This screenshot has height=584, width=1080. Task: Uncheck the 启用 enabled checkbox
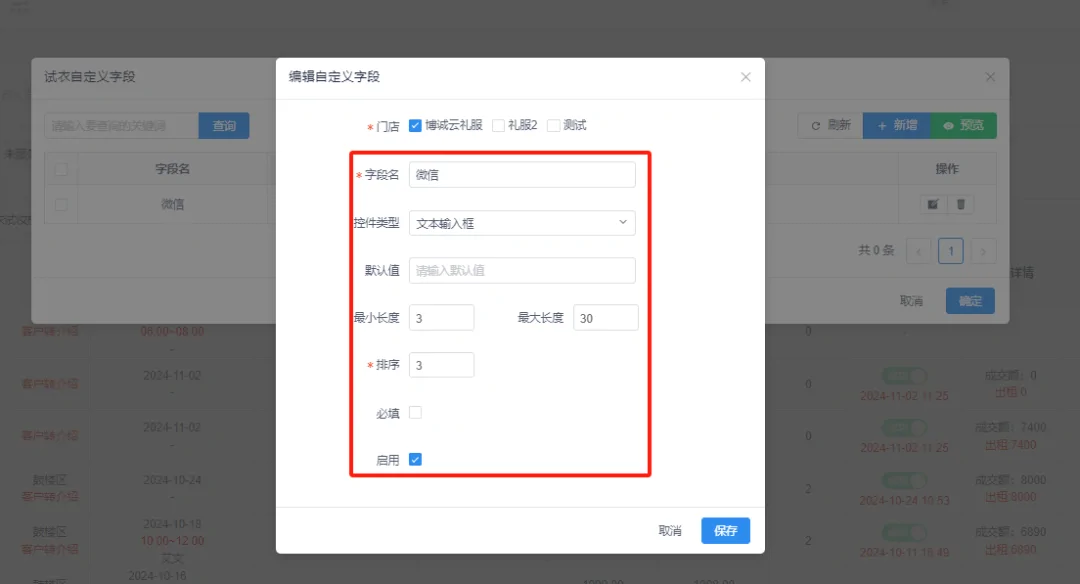pos(416,459)
